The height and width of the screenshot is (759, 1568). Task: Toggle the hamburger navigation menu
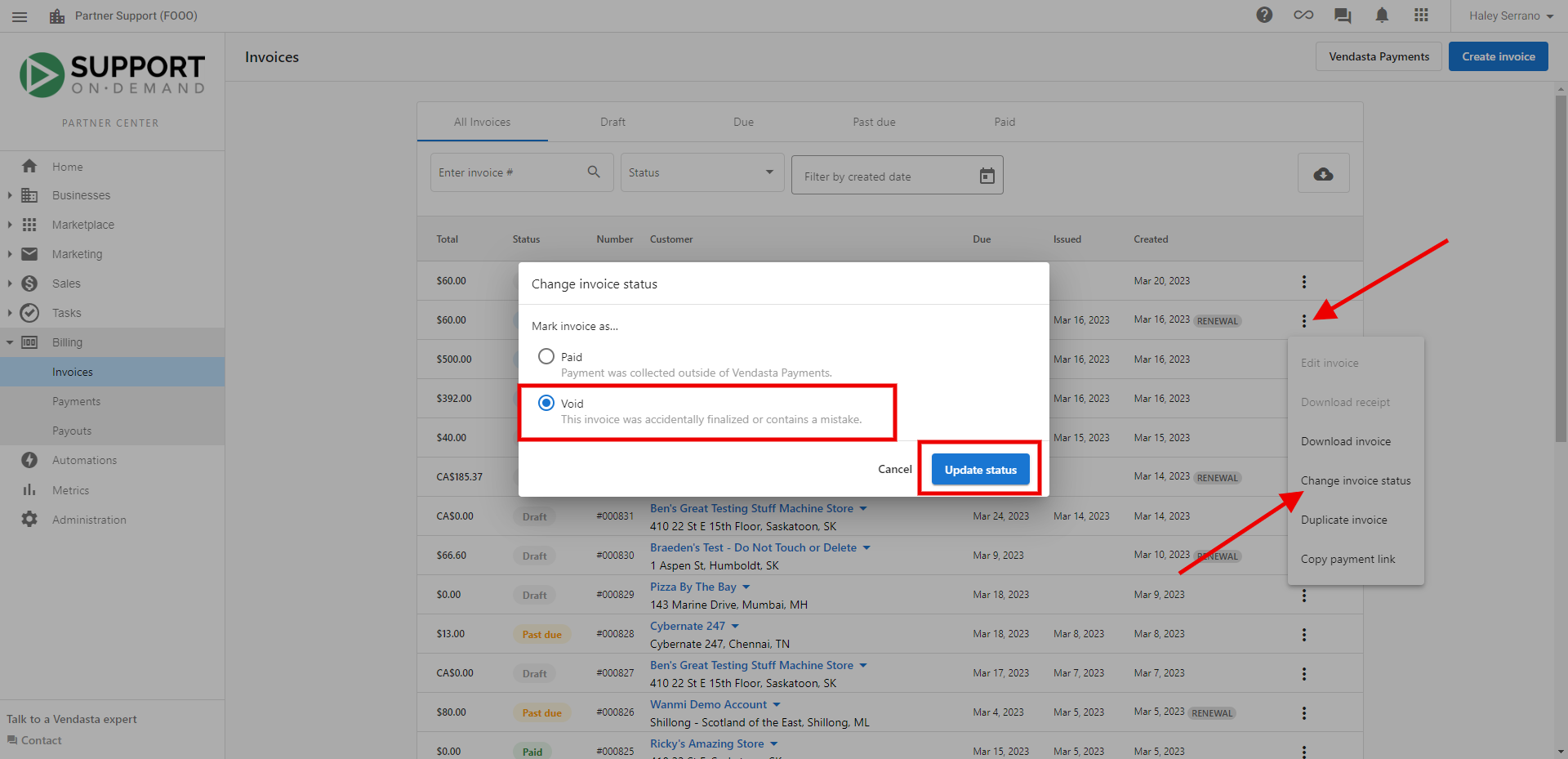coord(20,16)
